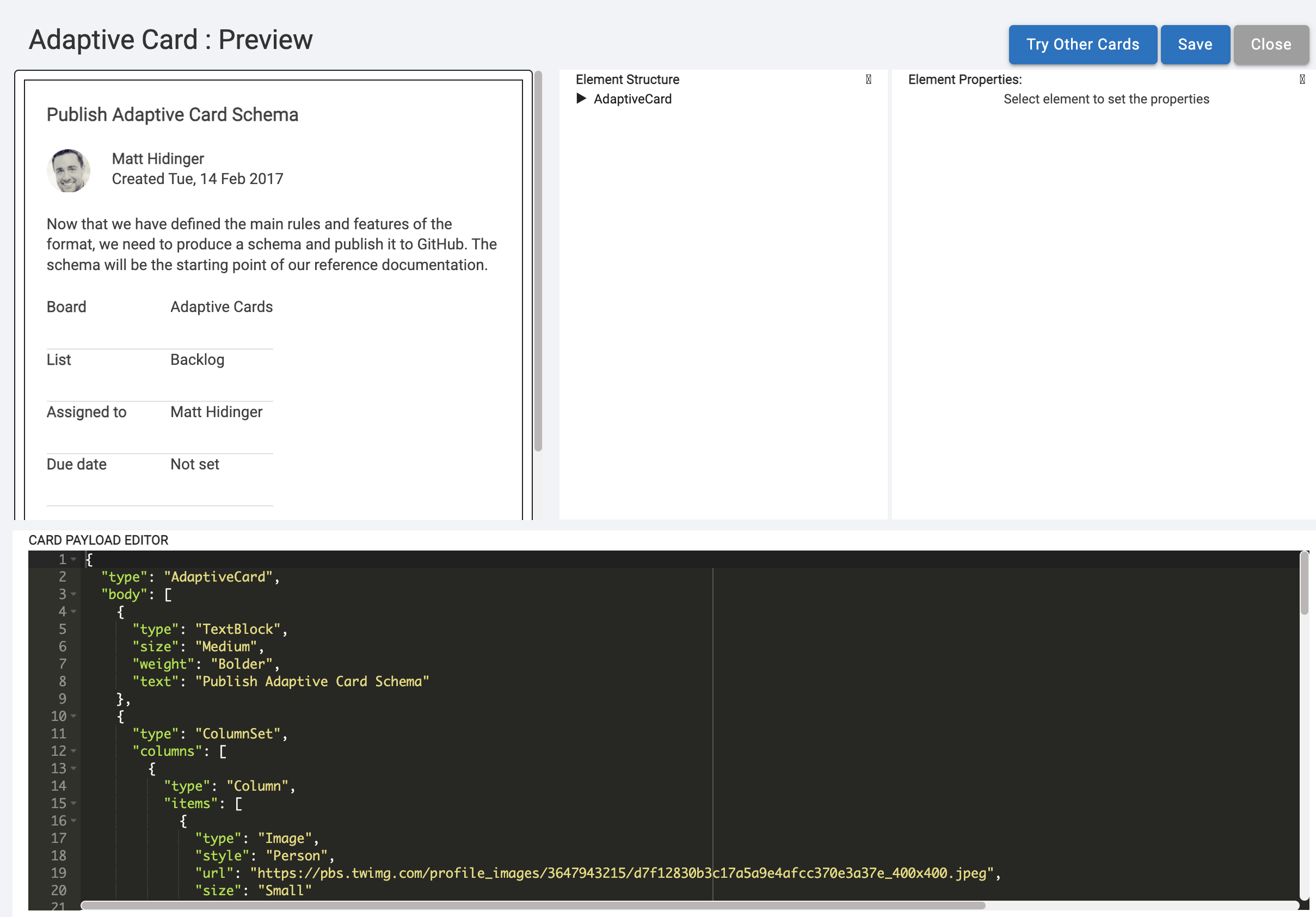The image size is (1316, 917).
Task: Collapse code fold arrow on line 1
Action: tap(74, 559)
